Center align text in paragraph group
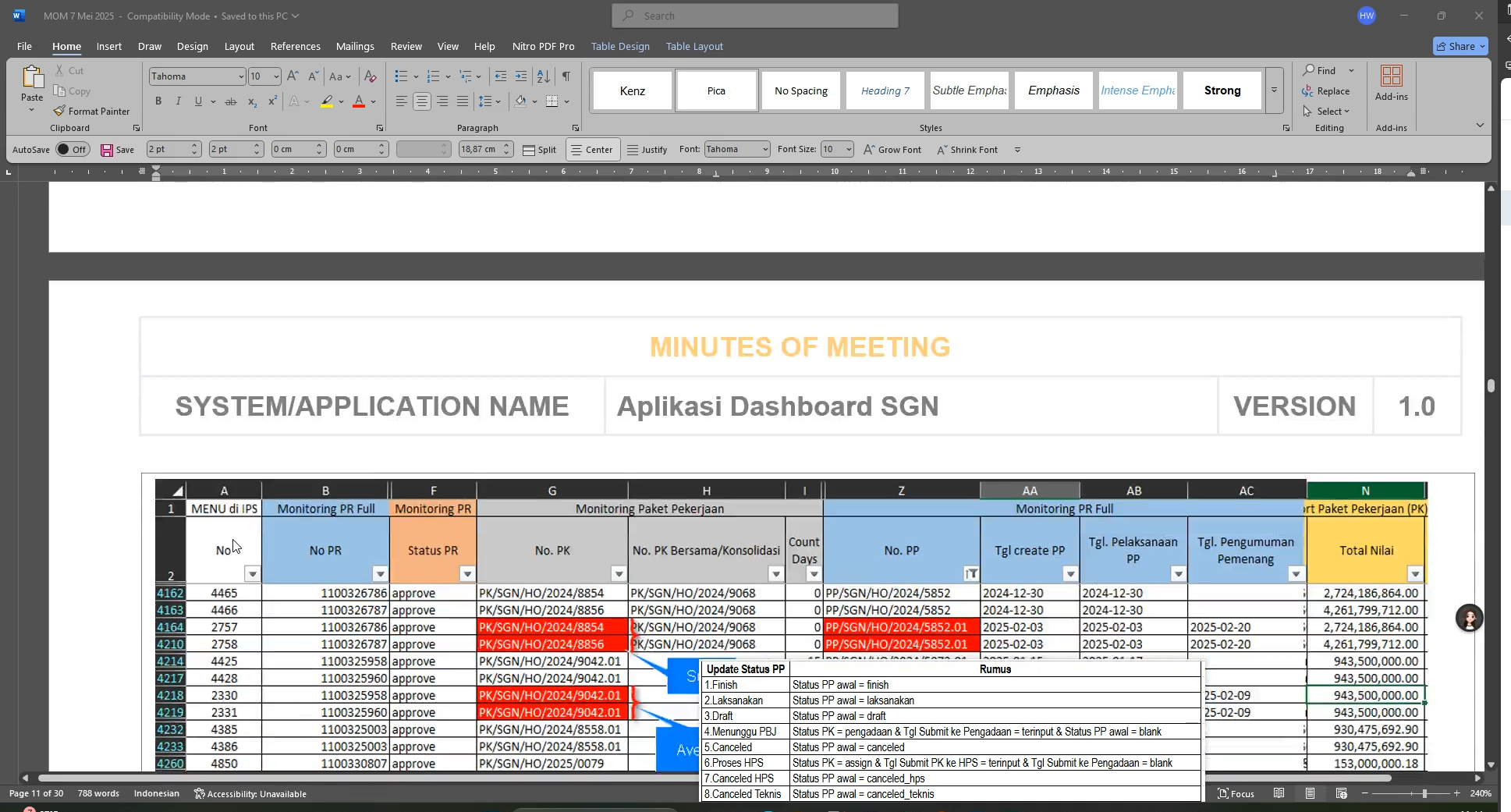Image resolution: width=1511 pixels, height=812 pixels. pyautogui.click(x=422, y=101)
